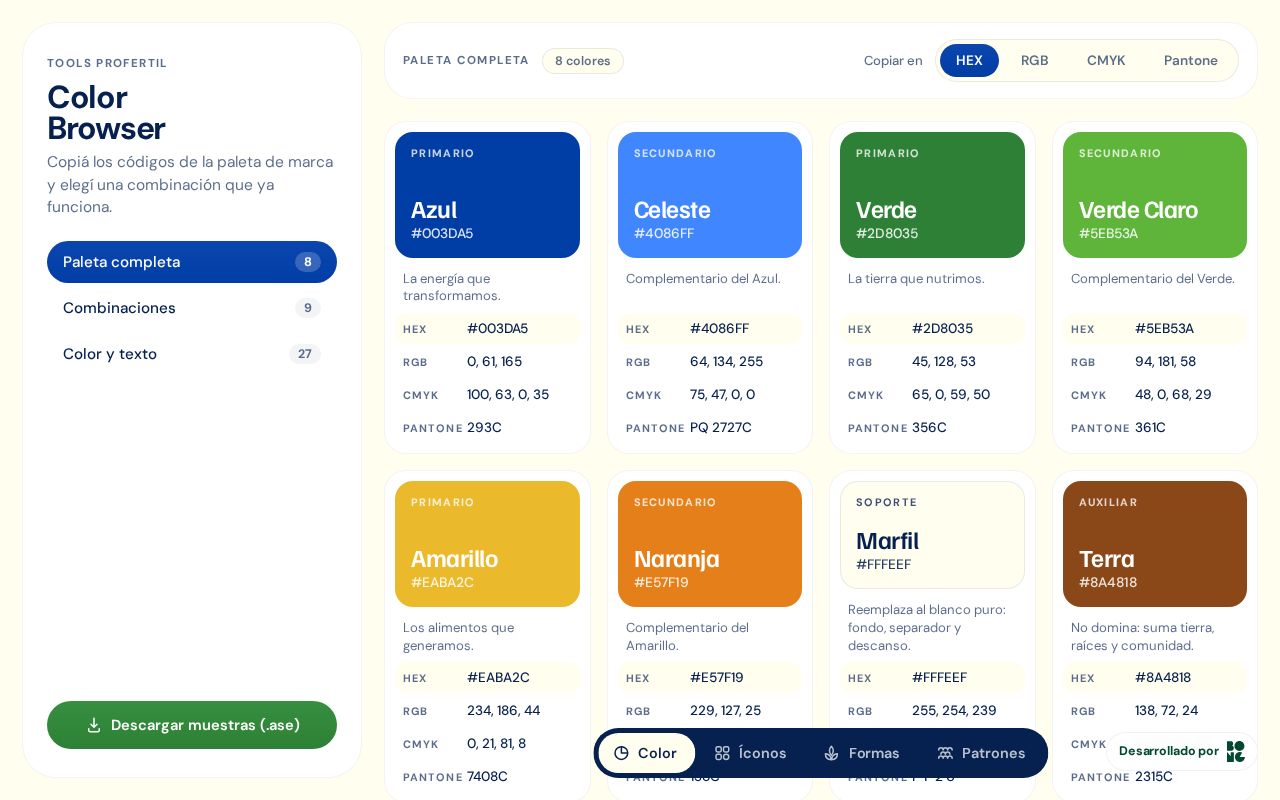Click the "8 colores" badge
1280x800 pixels.
pyautogui.click(x=583, y=61)
